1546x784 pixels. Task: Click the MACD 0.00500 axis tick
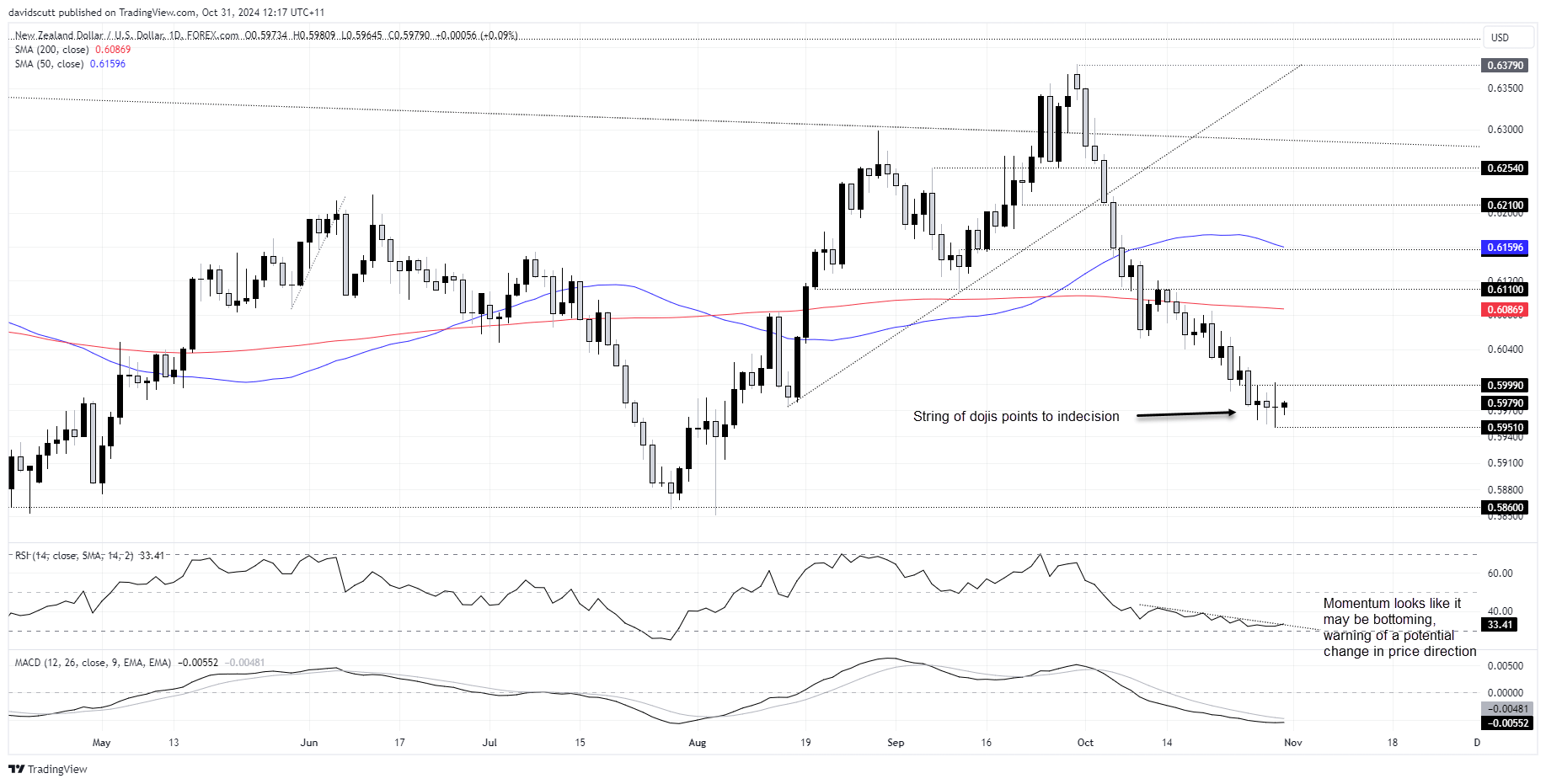pyautogui.click(x=1506, y=665)
